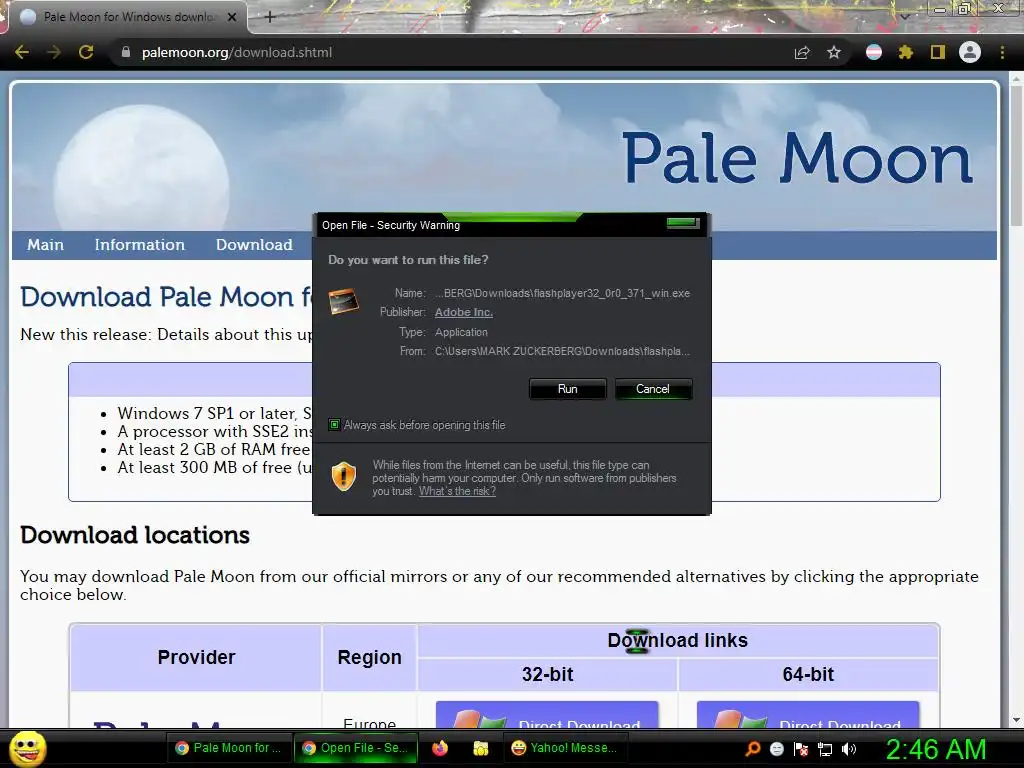
Task: Click the Pale Moon banner title
Action: [797, 157]
